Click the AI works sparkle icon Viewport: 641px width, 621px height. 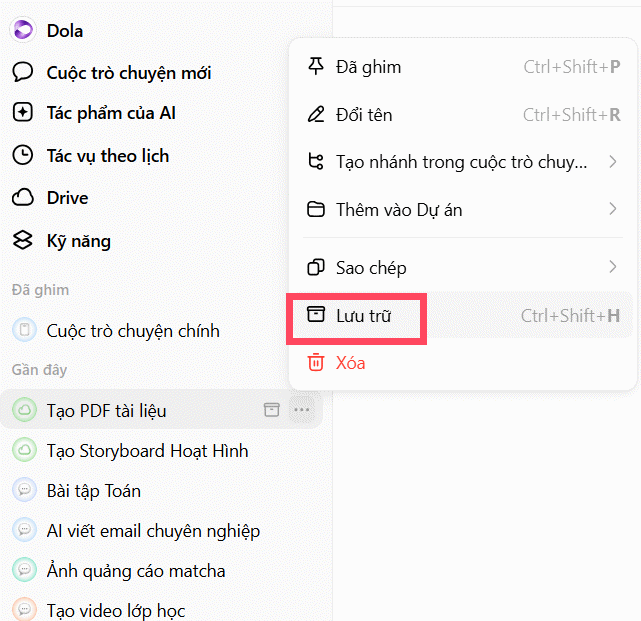click(22, 112)
